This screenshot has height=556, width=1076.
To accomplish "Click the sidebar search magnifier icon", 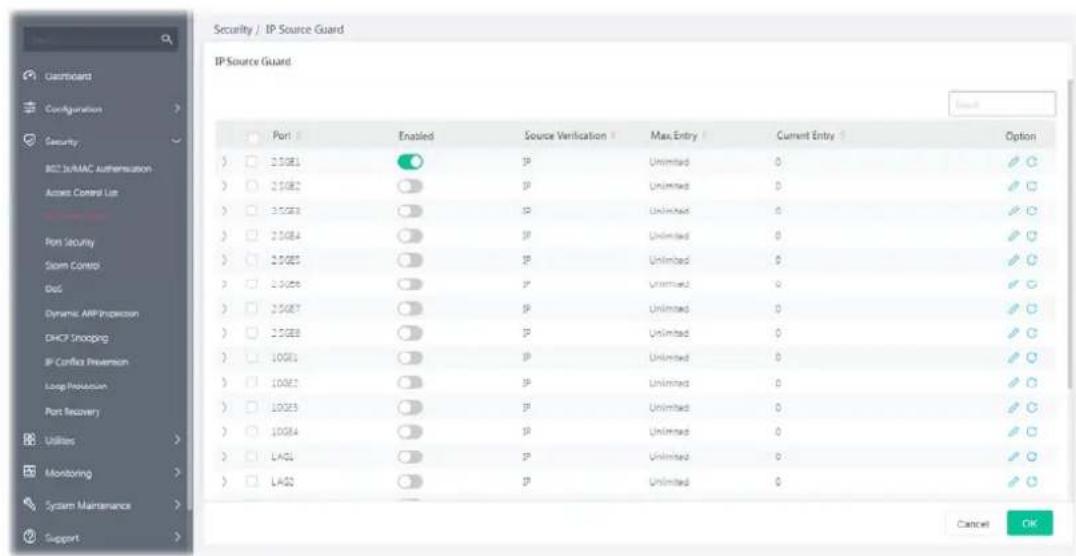I will [x=166, y=40].
